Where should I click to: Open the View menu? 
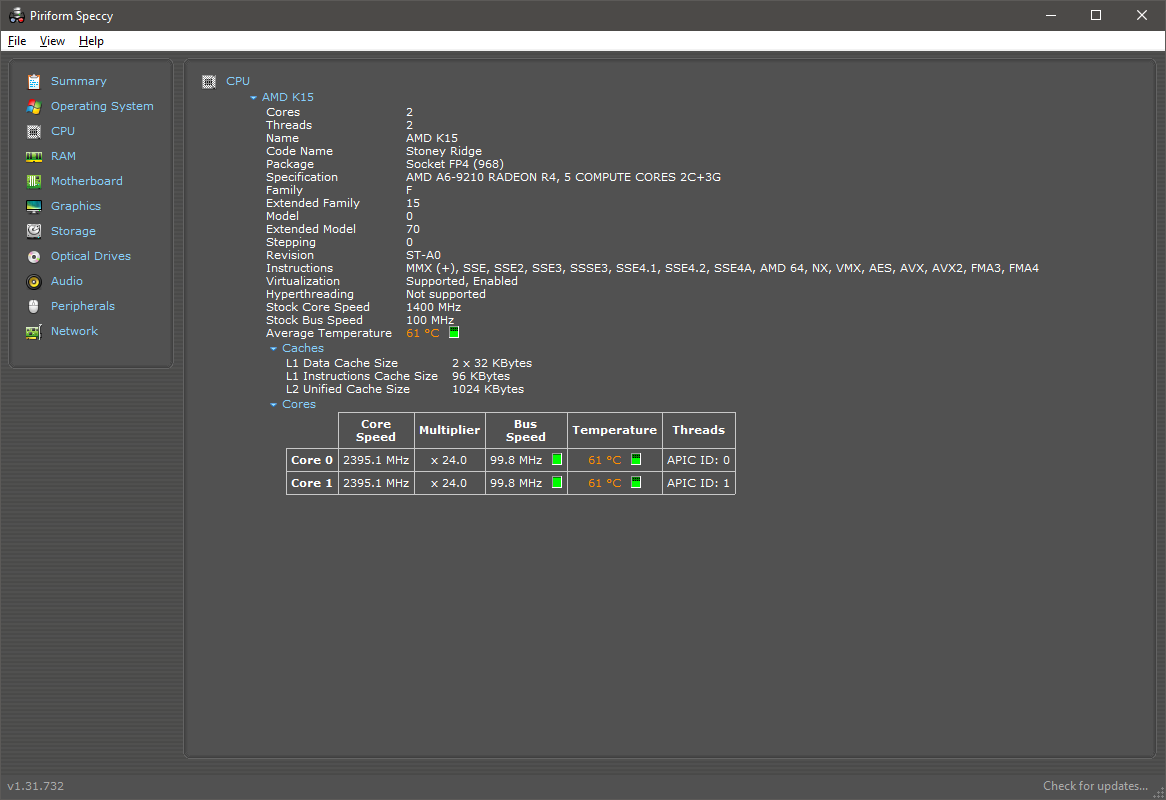coord(52,41)
